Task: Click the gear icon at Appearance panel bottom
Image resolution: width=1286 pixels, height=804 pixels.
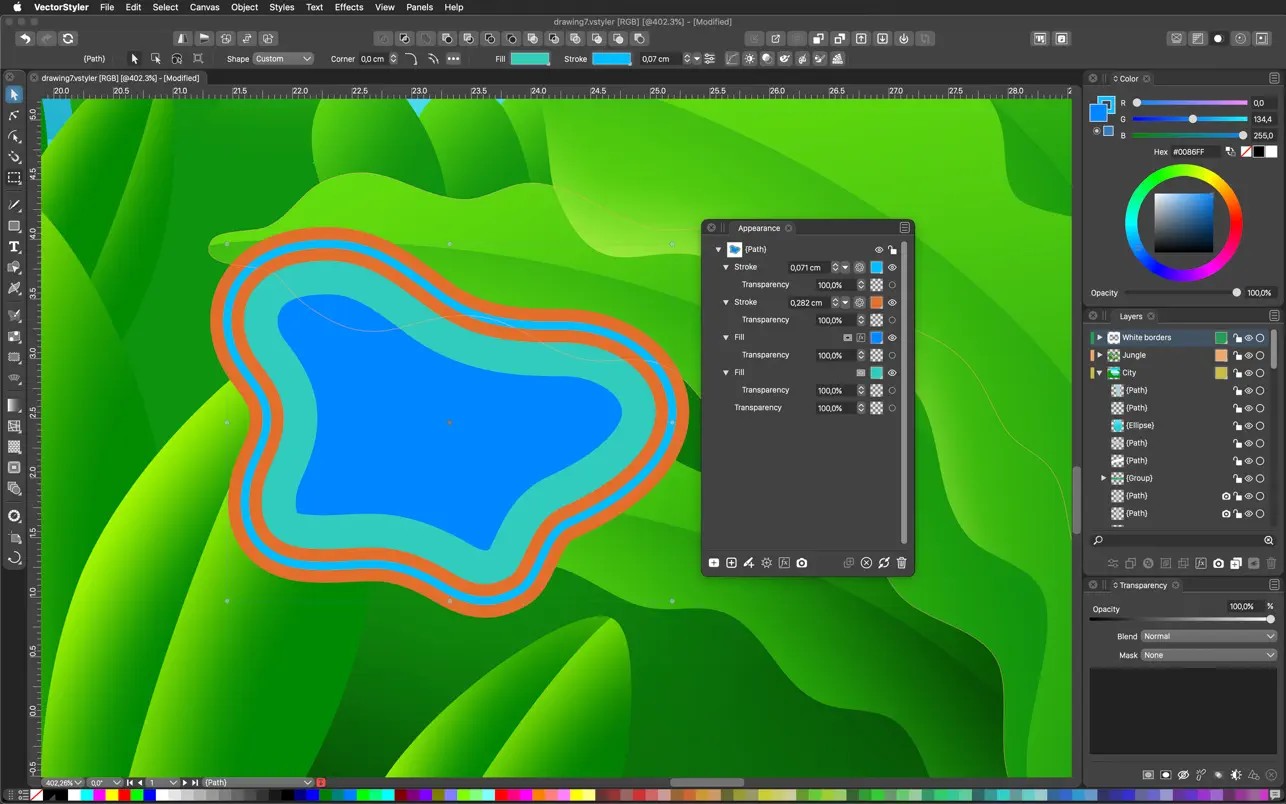Action: click(767, 563)
